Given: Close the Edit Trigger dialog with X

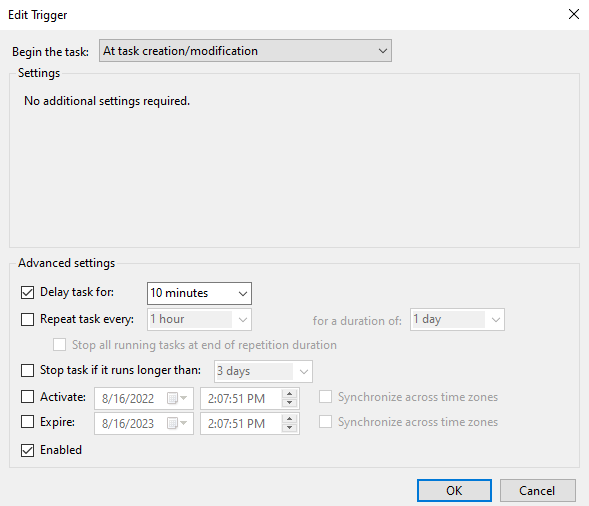Looking at the screenshot, I should pos(574,14).
